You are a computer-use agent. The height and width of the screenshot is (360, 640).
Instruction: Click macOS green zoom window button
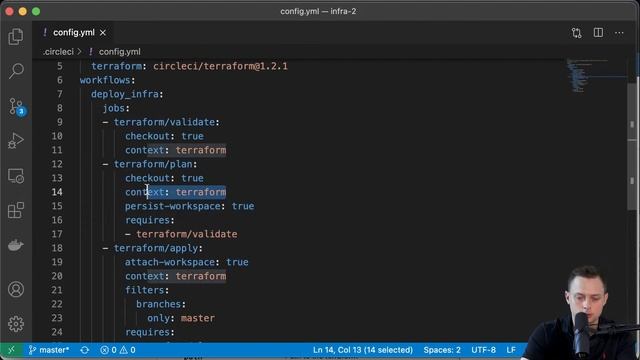point(36,11)
